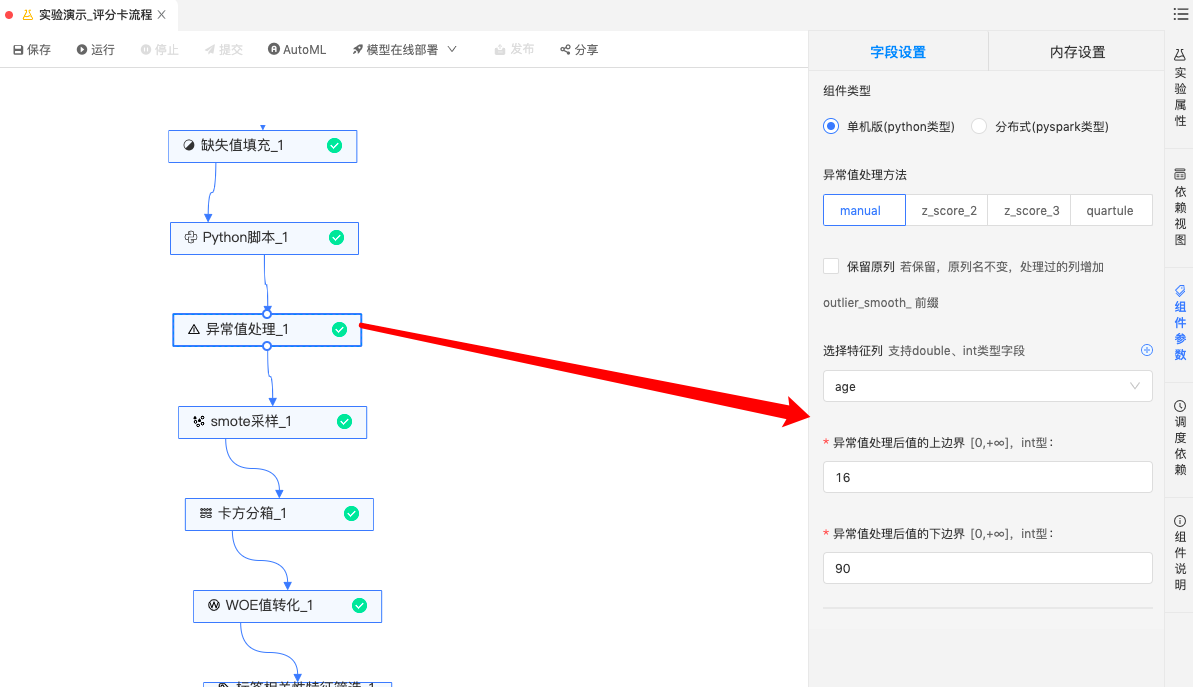Run the experiment with 运行

pyautogui.click(x=95, y=49)
